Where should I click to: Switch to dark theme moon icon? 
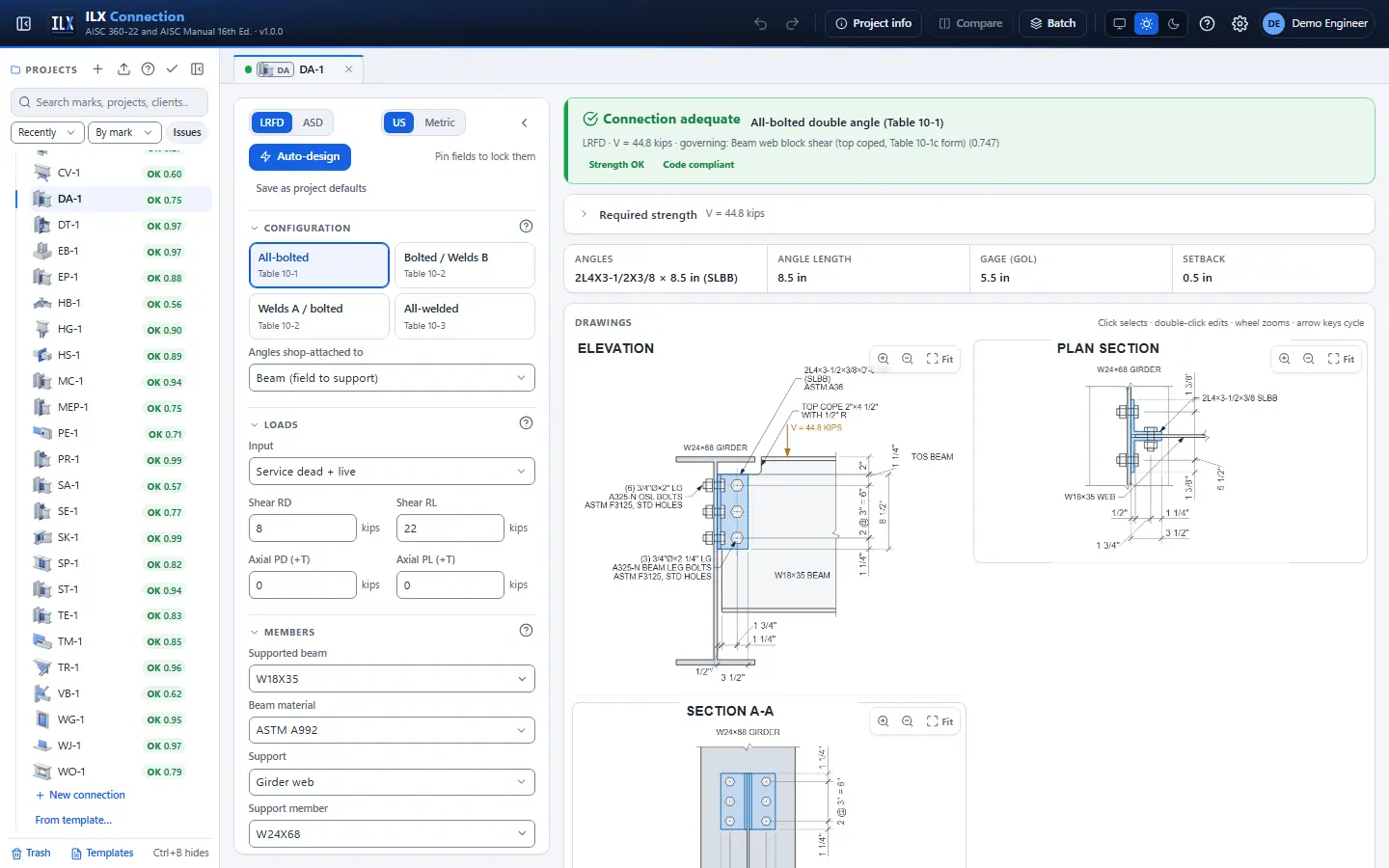click(1174, 23)
